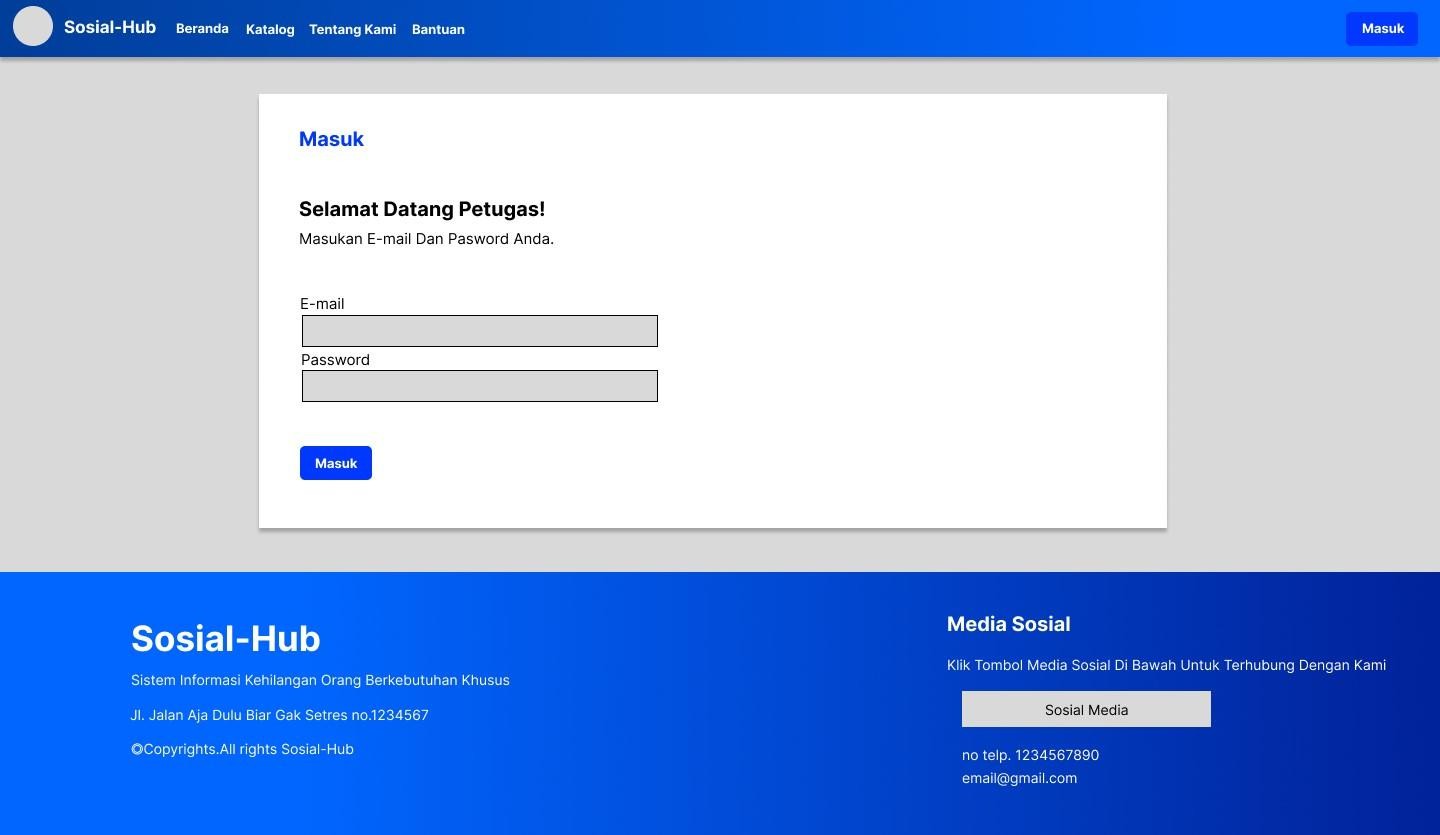Click the Selamat Datang Petugas! heading
This screenshot has height=835, width=1440.
click(422, 209)
